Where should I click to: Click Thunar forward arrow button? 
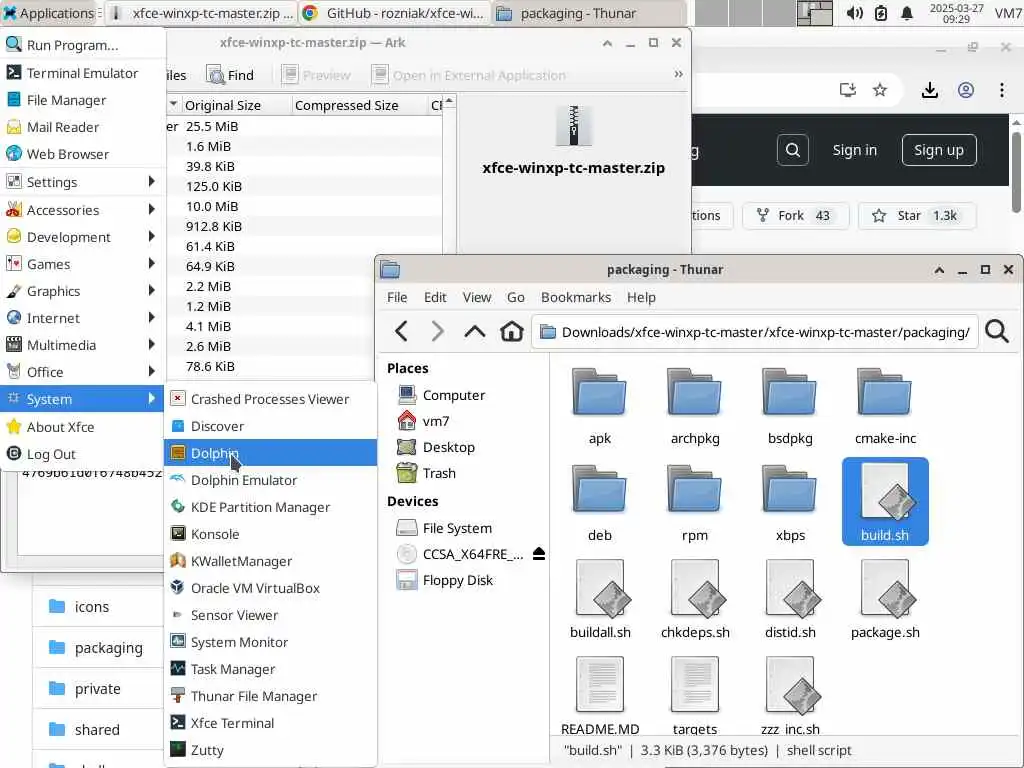click(438, 332)
